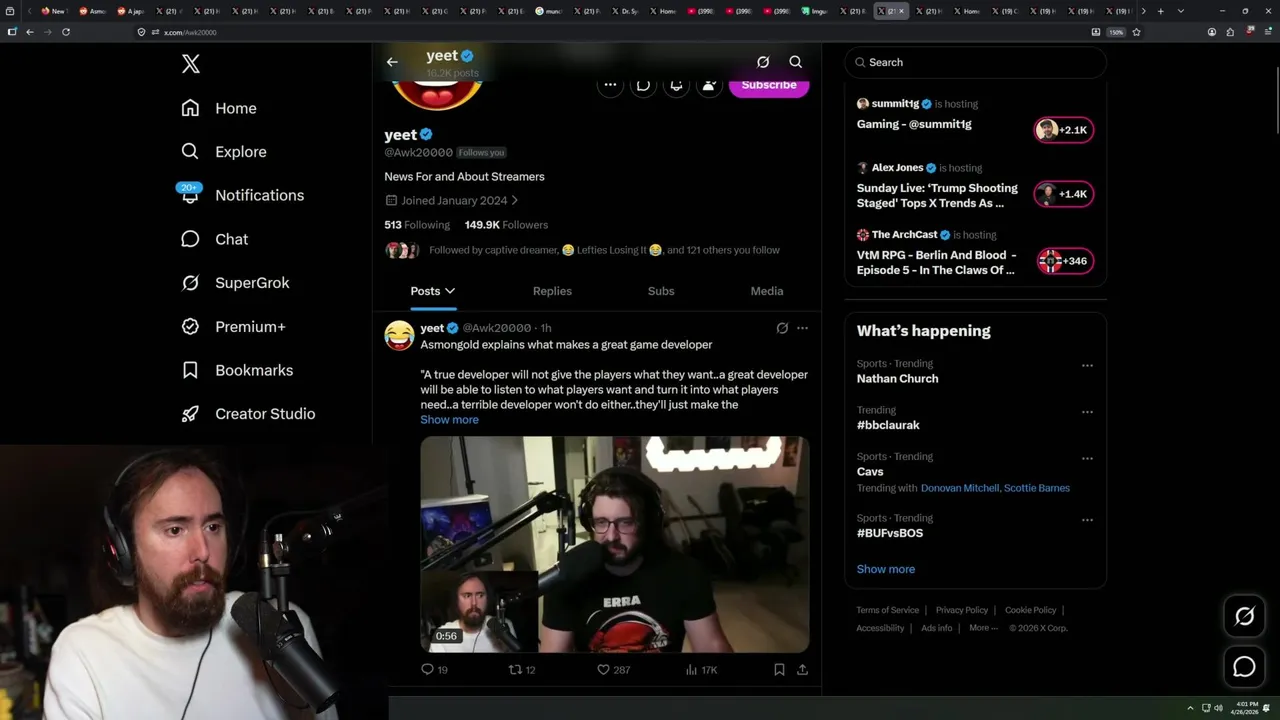Click the +2.1K listeners badge
Screen dimensions: 1280x720
[x=1064, y=130]
